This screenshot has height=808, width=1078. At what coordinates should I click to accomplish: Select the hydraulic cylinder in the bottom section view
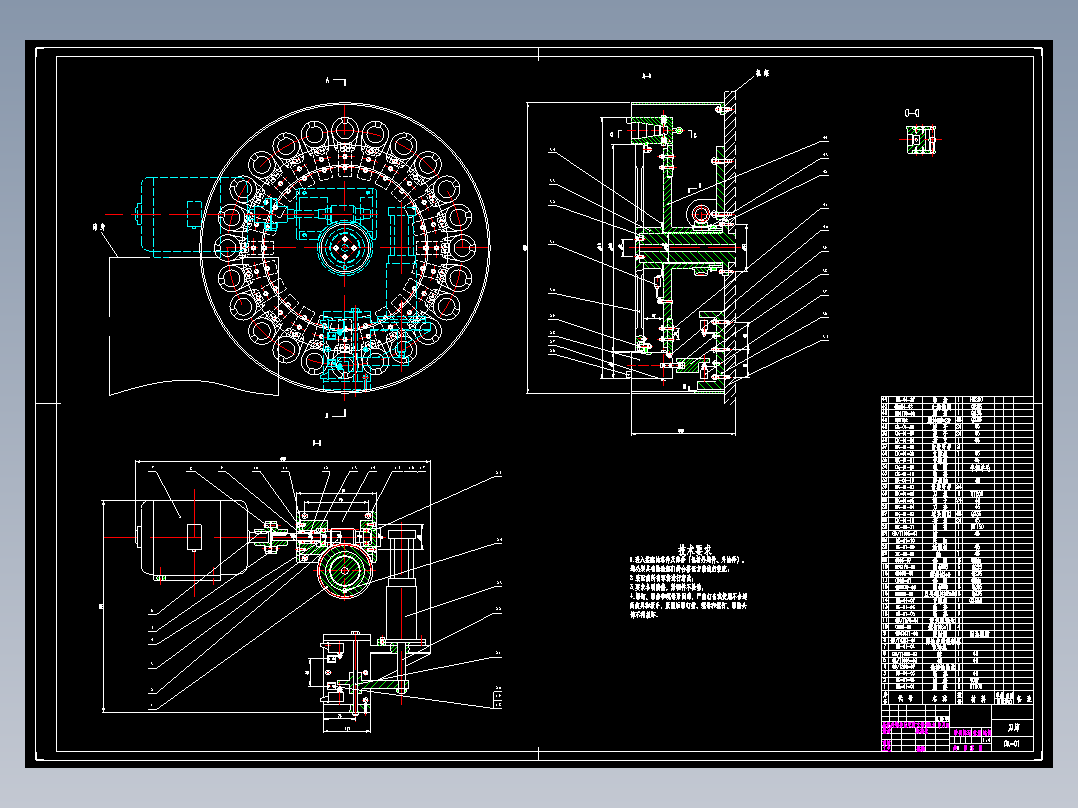click(x=403, y=587)
